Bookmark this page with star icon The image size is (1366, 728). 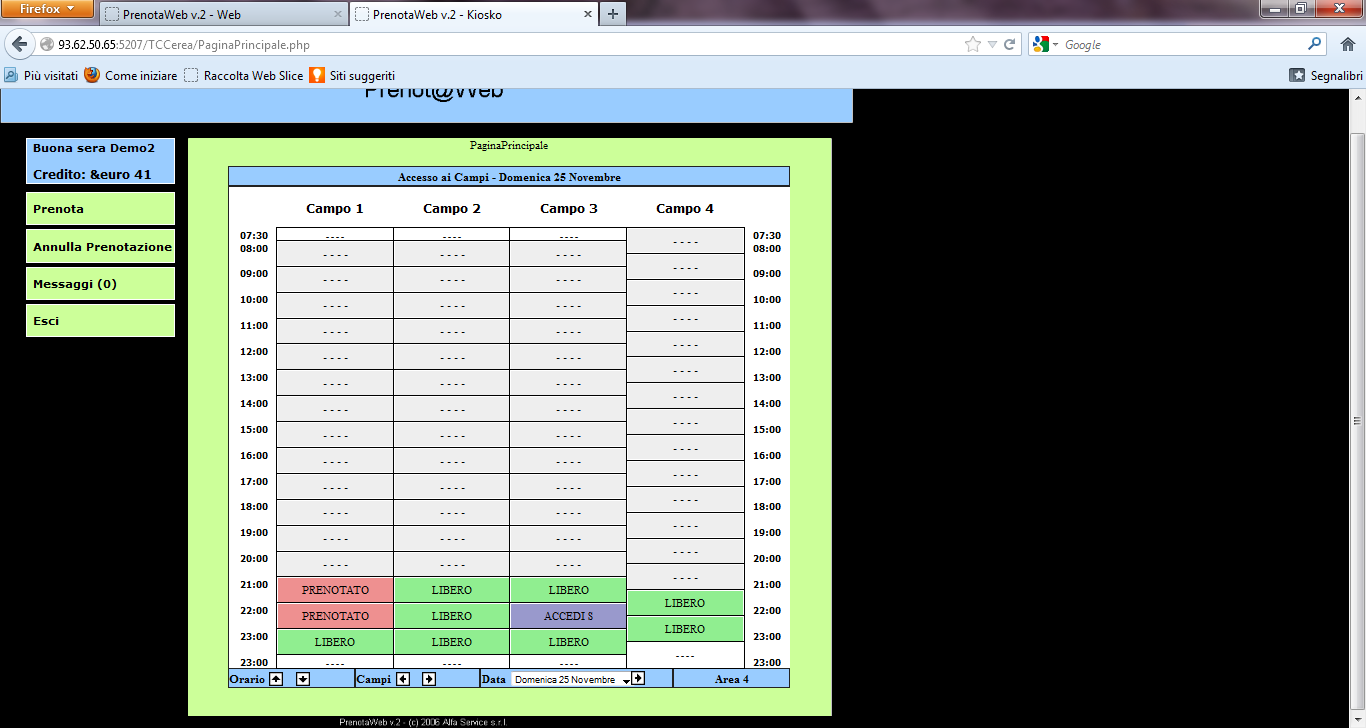pyautogui.click(x=972, y=45)
